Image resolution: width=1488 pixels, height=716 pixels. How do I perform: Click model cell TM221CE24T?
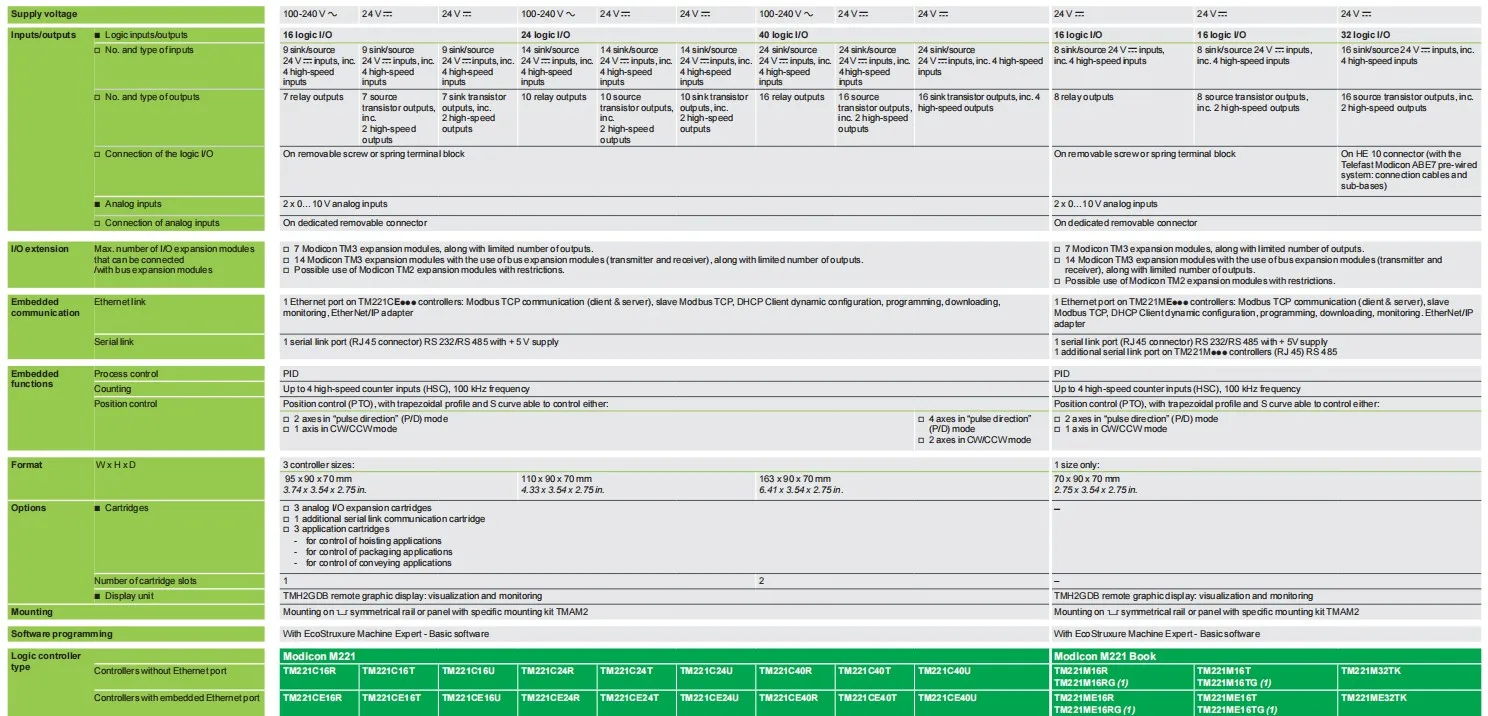(629, 698)
